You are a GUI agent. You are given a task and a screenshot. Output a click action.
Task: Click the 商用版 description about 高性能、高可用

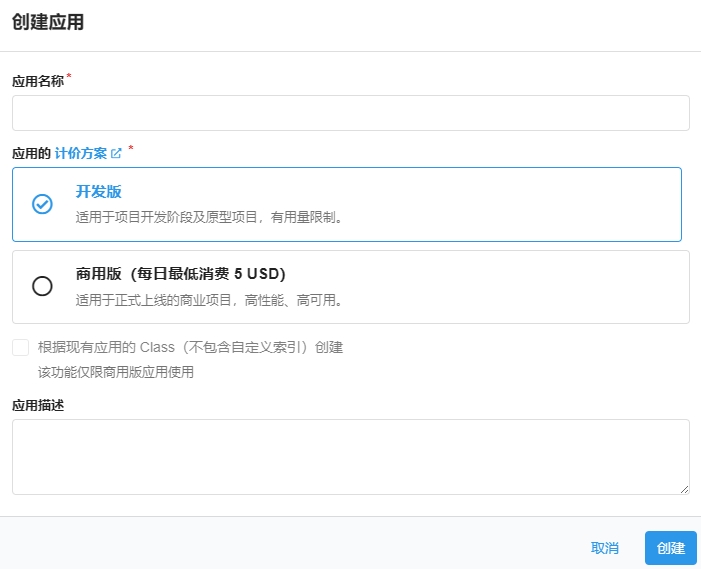pos(210,299)
